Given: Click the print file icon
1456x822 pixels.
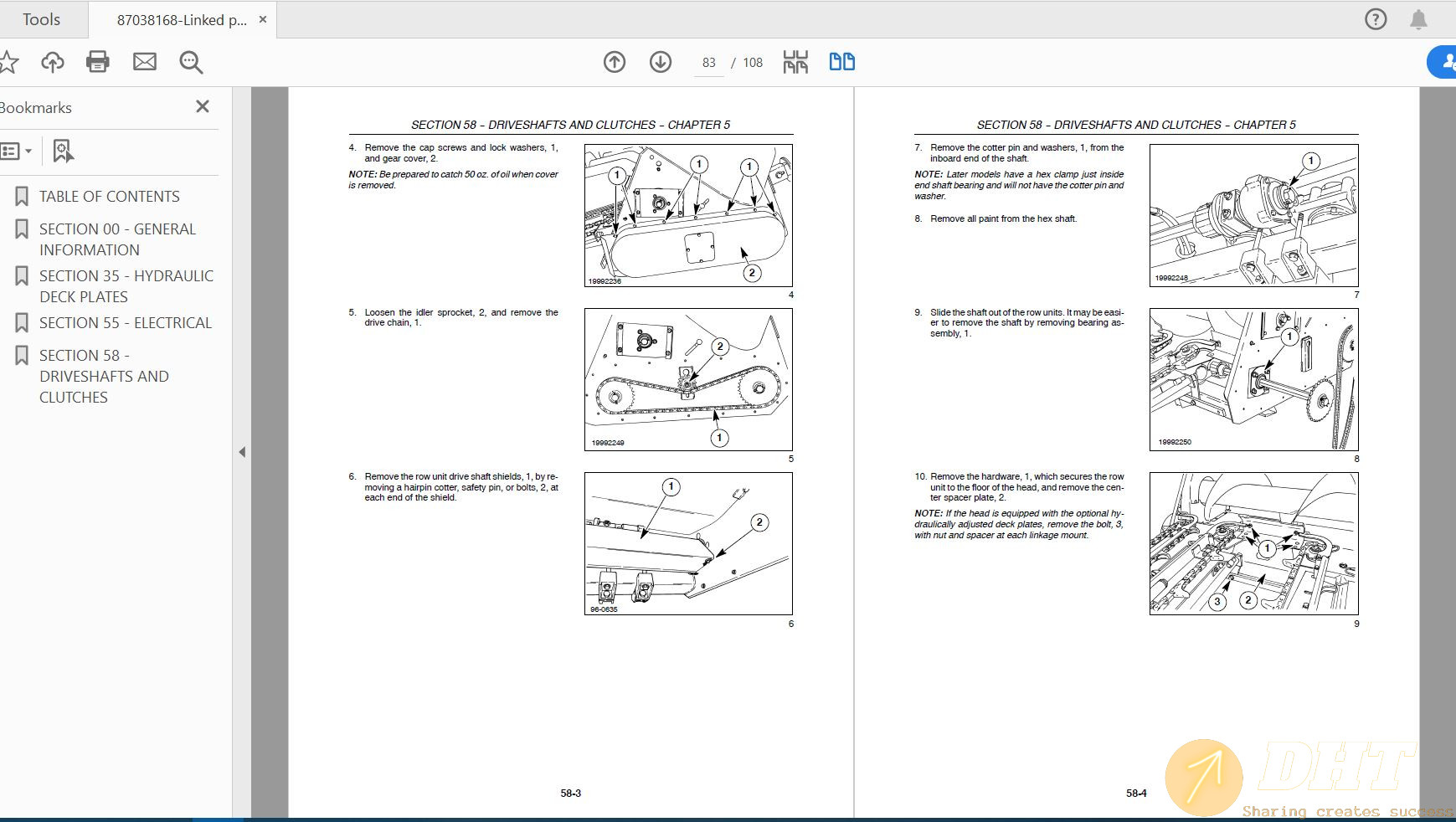Looking at the screenshot, I should [97, 62].
